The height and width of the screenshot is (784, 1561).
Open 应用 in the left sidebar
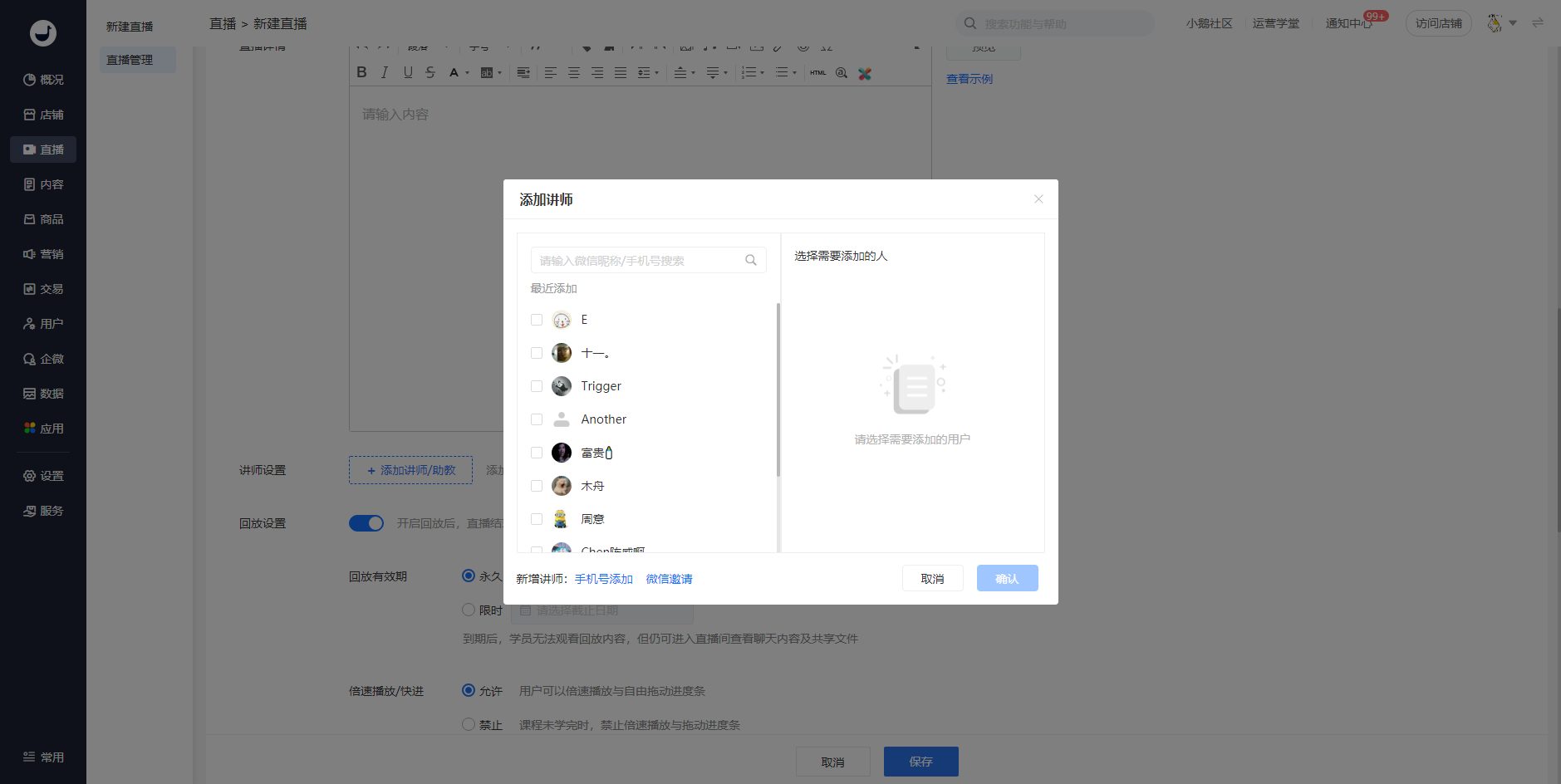pyautogui.click(x=43, y=429)
